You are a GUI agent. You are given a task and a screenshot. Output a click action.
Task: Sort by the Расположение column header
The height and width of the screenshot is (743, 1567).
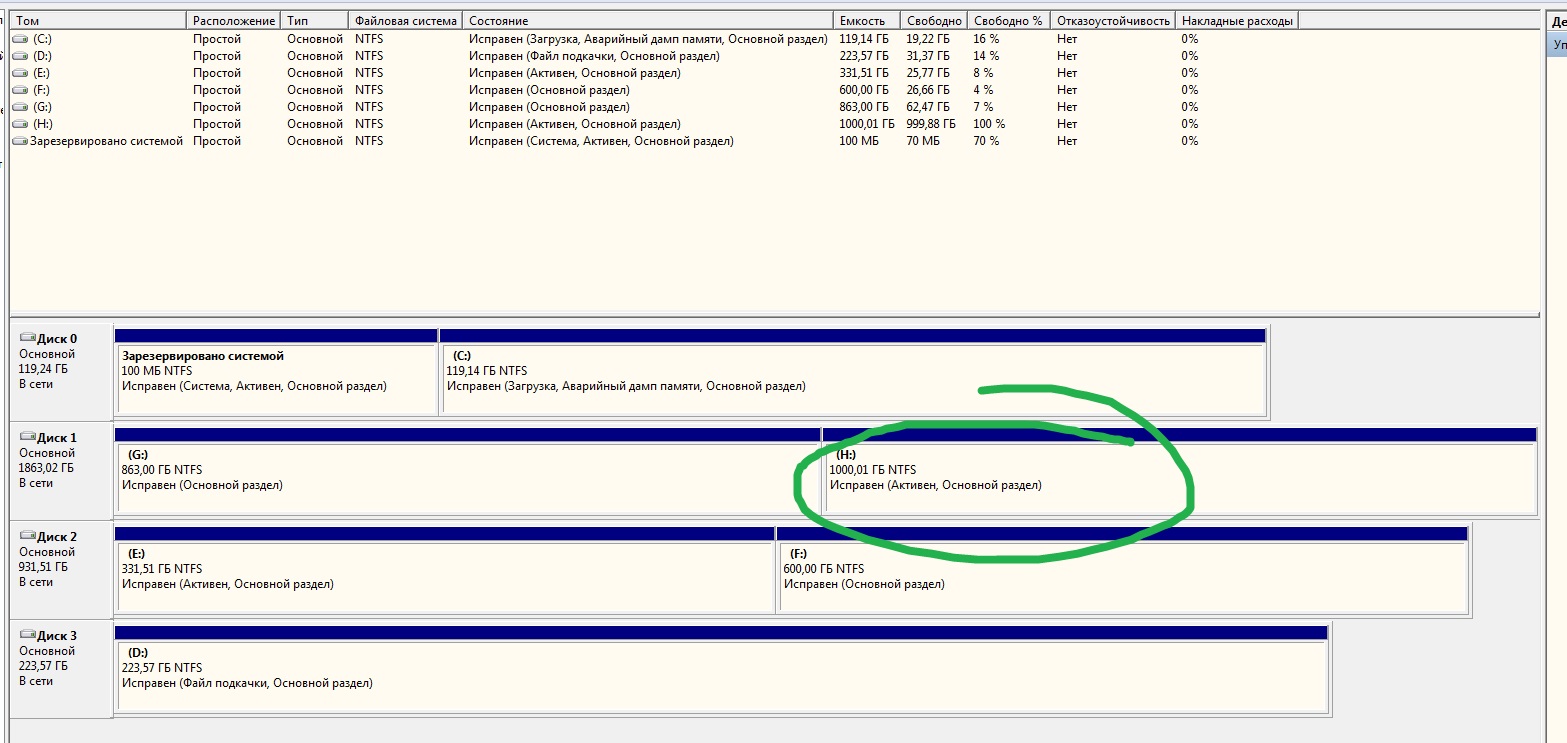click(234, 21)
